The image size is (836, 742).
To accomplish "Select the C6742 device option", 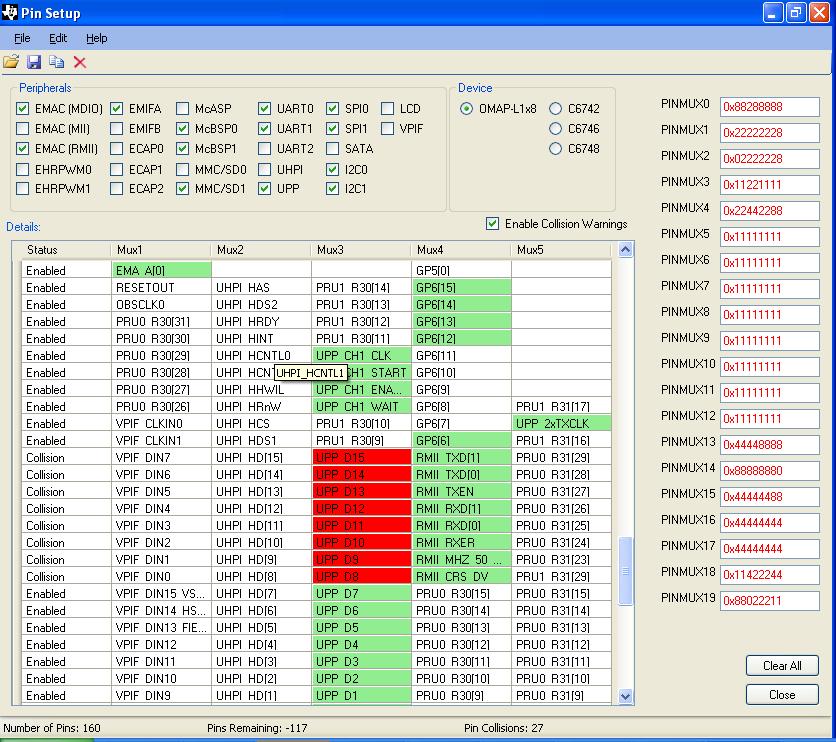I will (555, 109).
